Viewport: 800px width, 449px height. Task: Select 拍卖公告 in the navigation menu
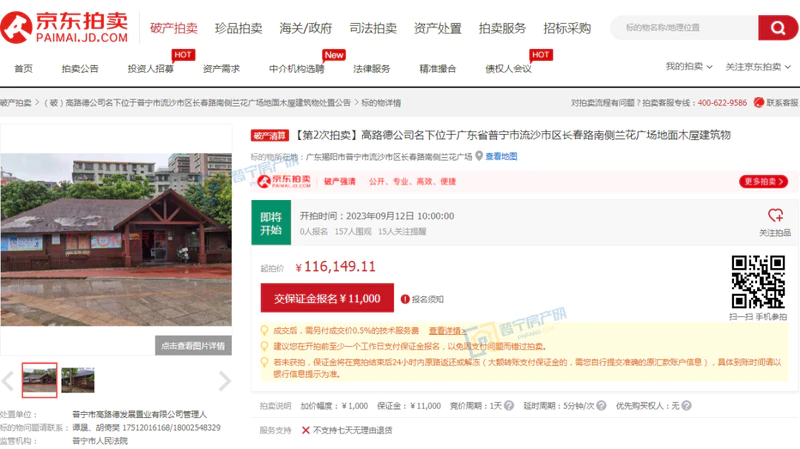80,69
